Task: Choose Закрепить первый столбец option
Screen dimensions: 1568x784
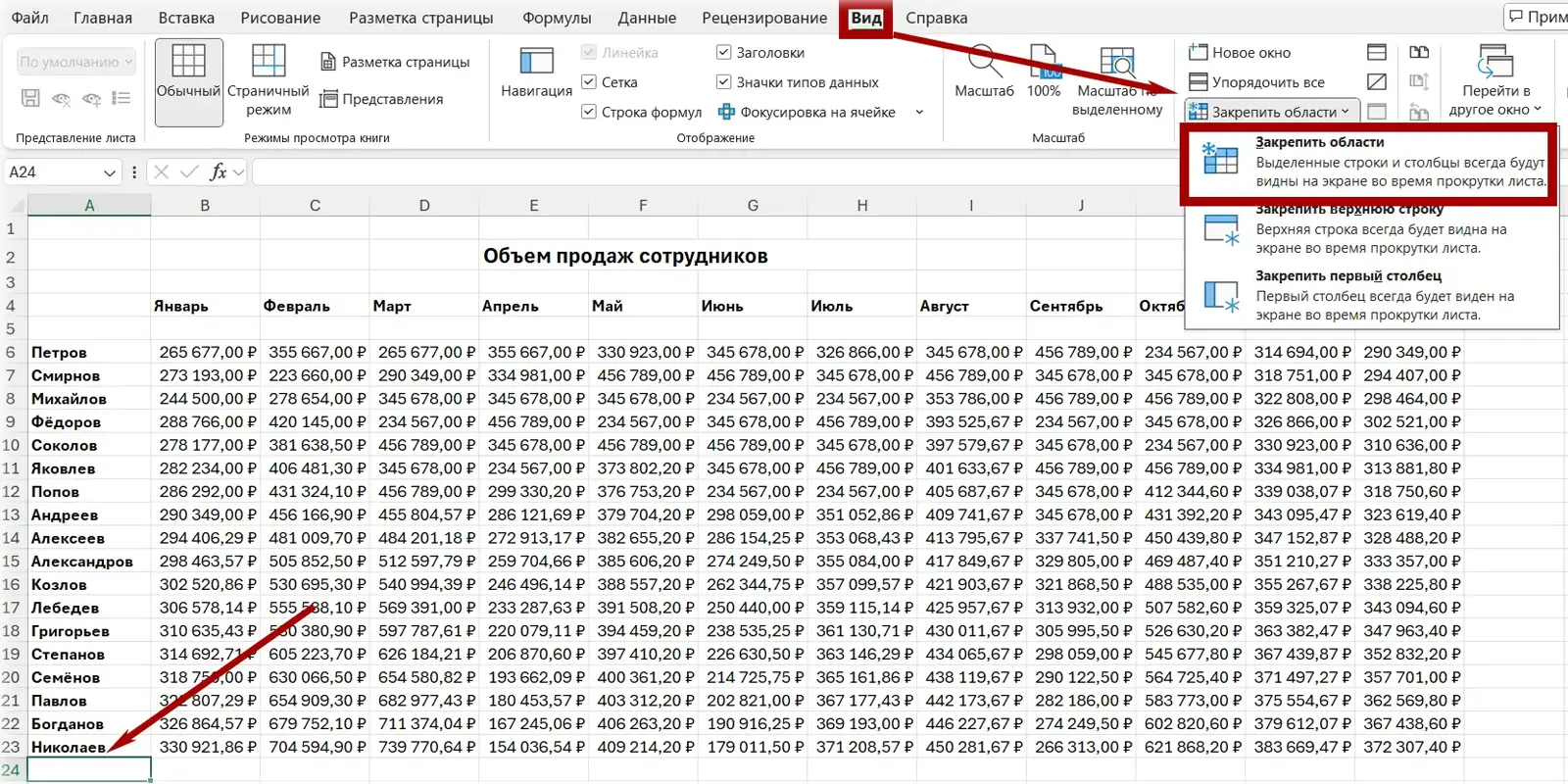Action: (x=1371, y=296)
